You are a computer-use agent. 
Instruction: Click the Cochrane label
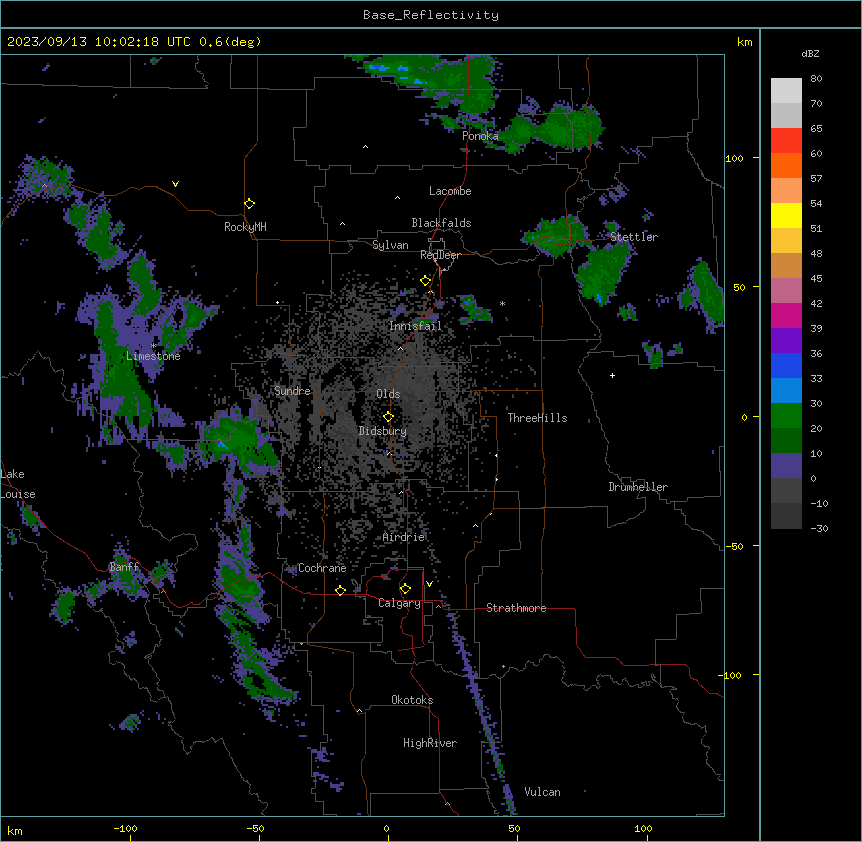tap(322, 568)
